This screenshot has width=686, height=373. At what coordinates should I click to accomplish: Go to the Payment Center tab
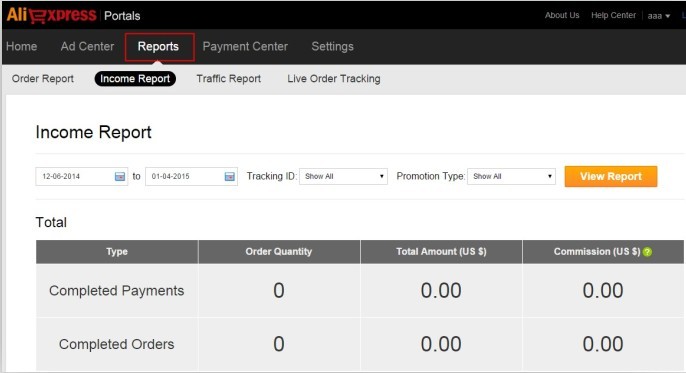click(245, 46)
